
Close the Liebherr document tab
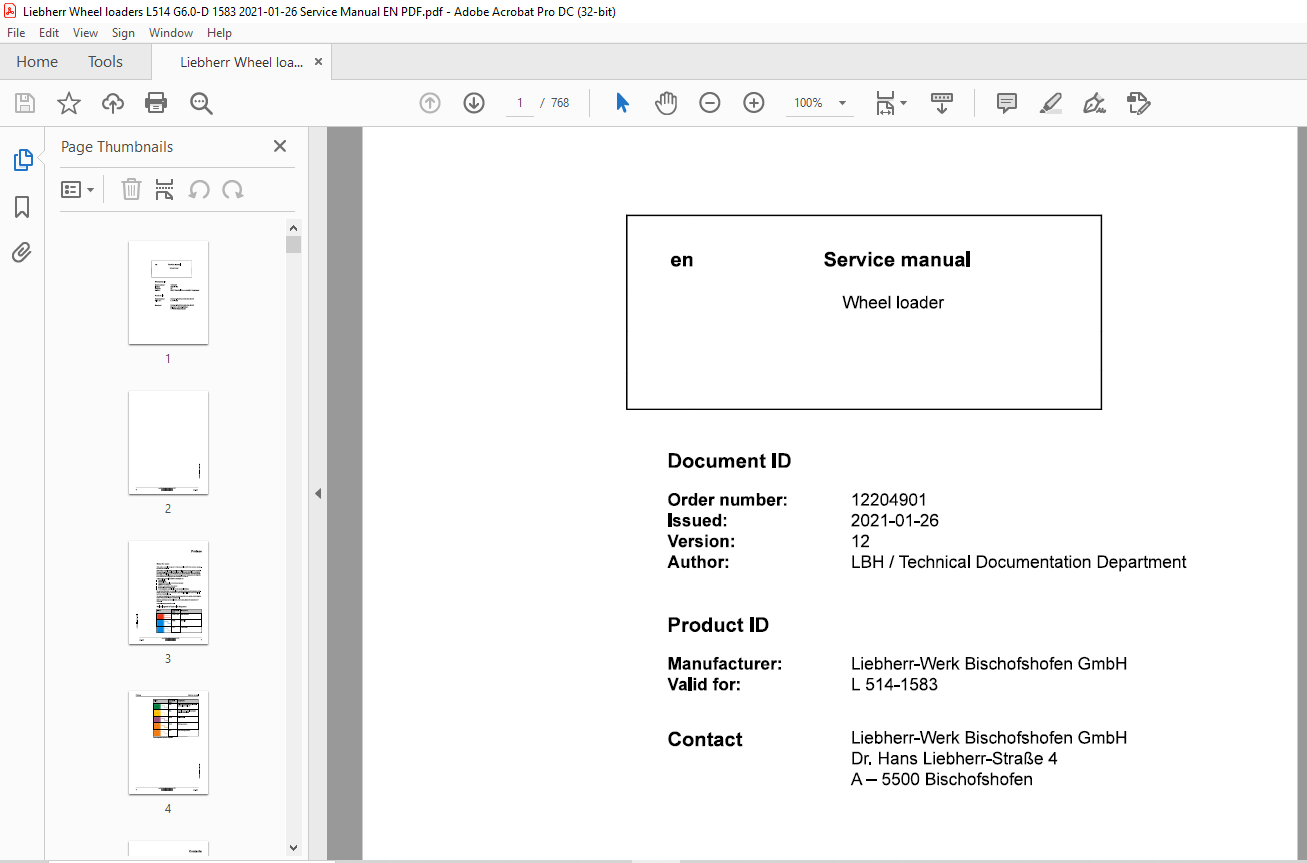[x=318, y=62]
